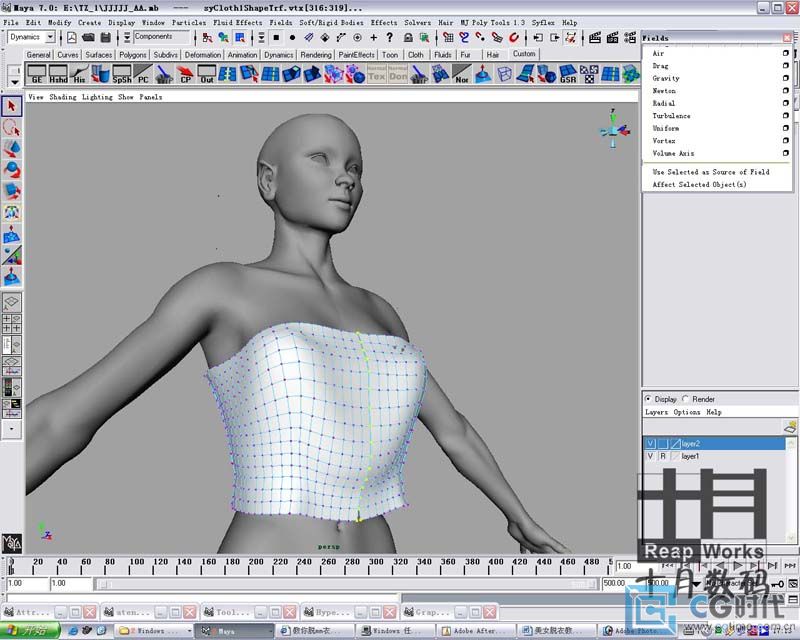Switch to the Custom shelf tab
This screenshot has height=640, width=800.
(x=524, y=54)
